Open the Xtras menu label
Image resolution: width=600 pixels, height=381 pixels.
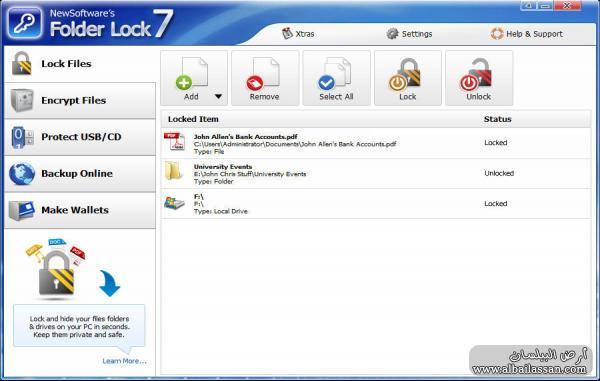(x=305, y=34)
